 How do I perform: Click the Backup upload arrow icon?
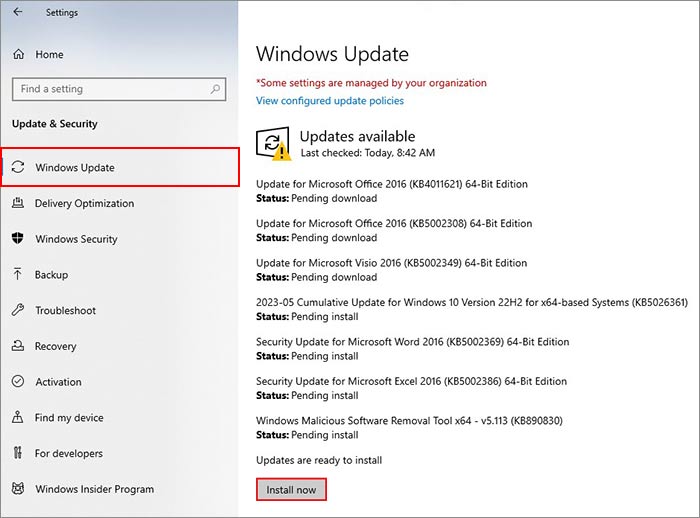[17, 274]
